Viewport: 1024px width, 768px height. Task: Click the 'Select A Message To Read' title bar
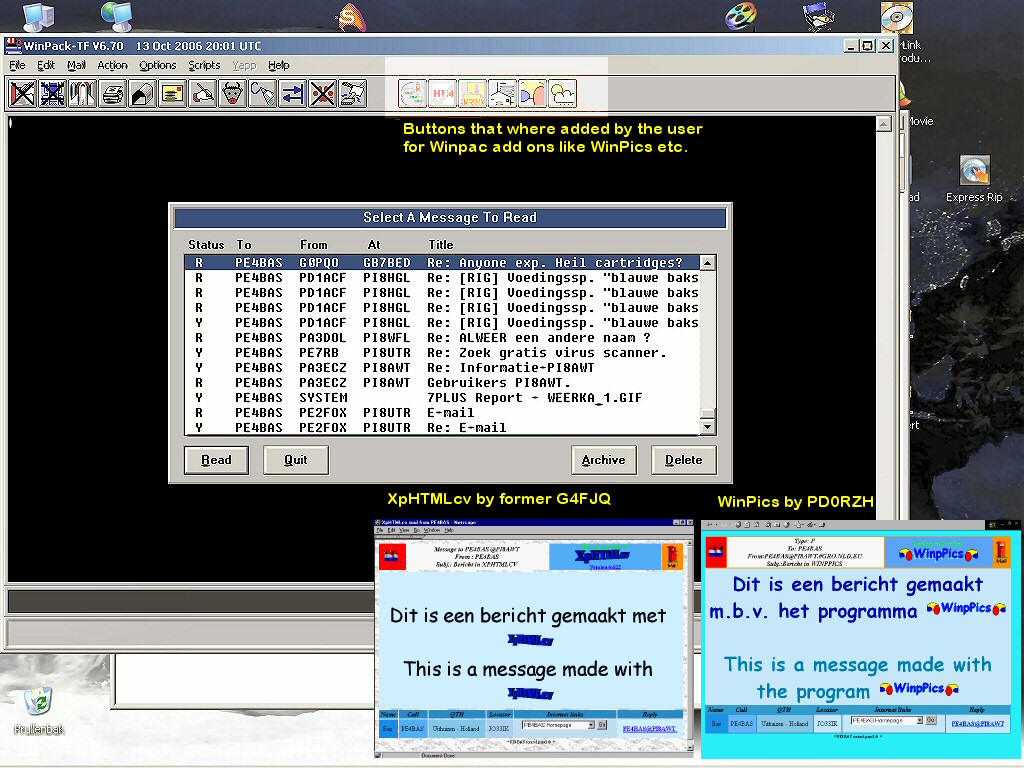450,217
